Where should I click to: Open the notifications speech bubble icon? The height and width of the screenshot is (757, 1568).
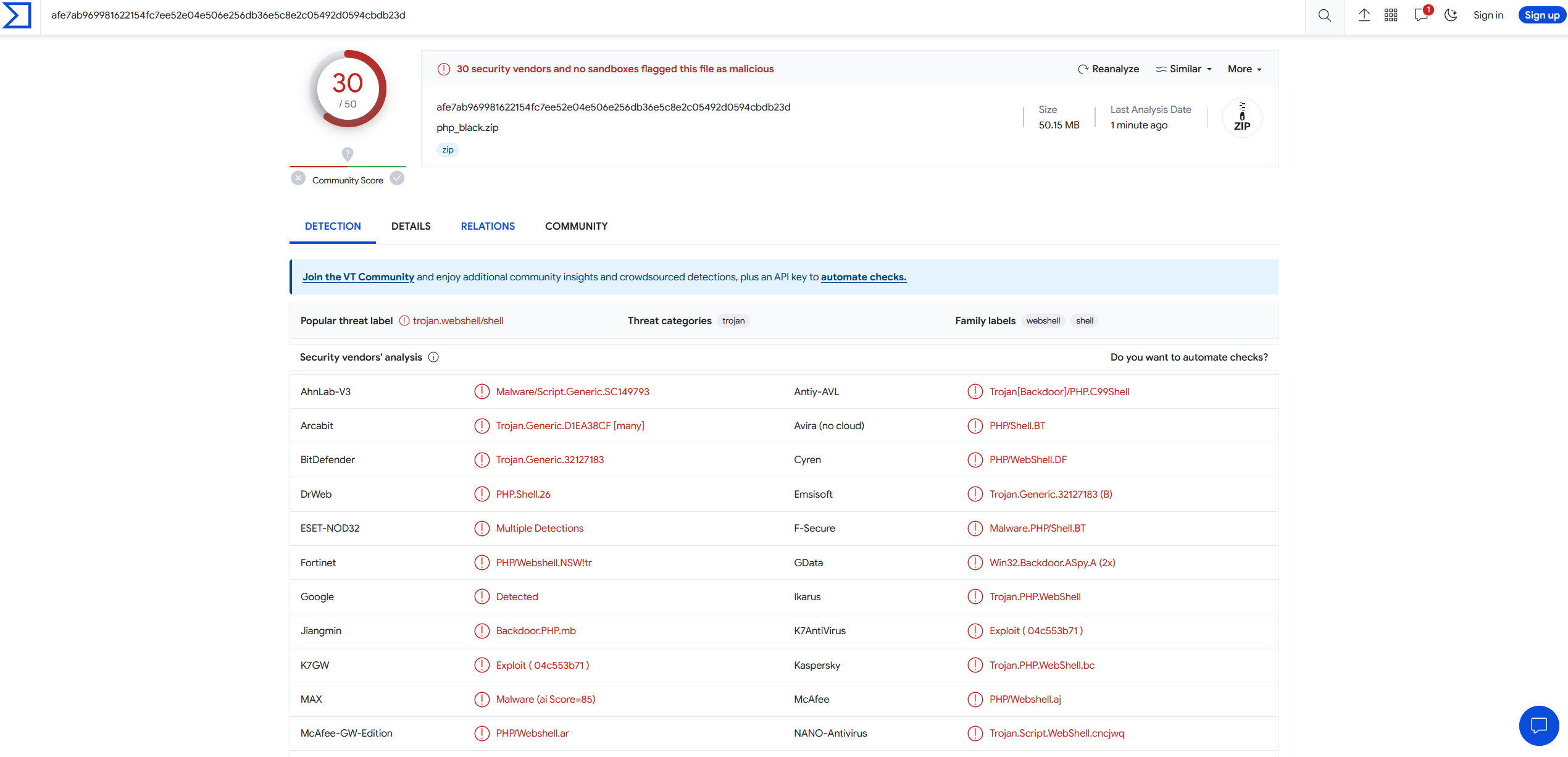click(1420, 15)
